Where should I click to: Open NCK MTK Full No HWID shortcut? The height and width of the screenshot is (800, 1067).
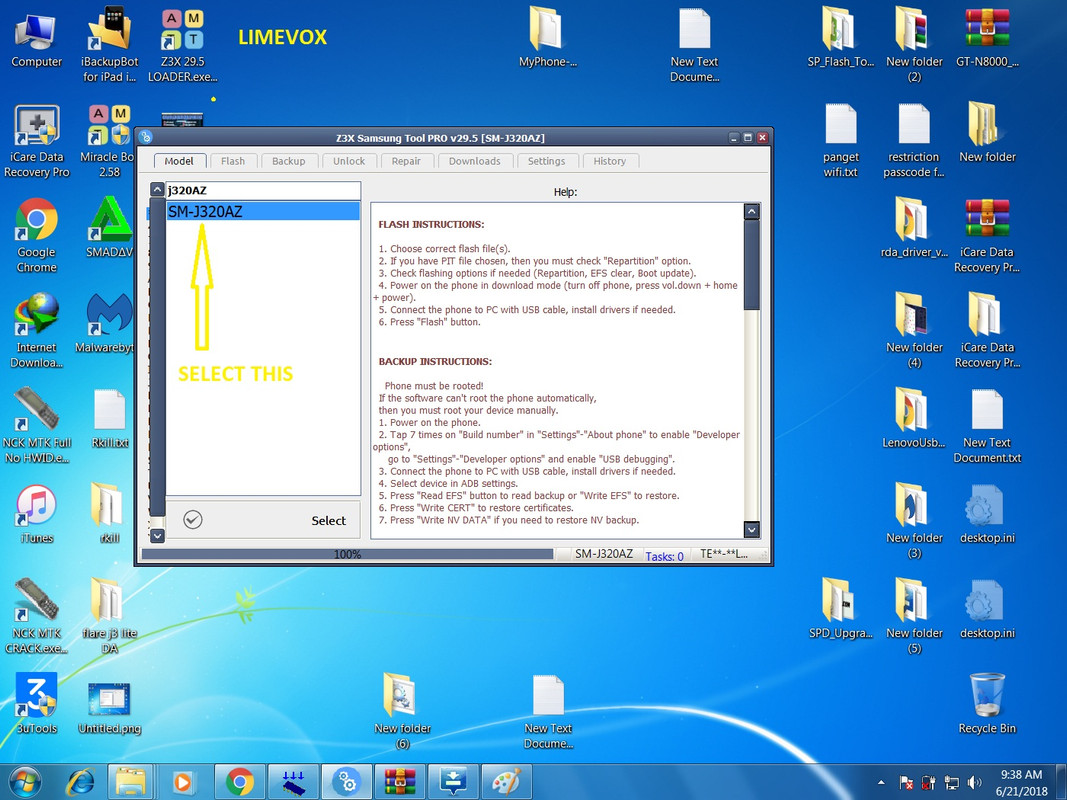[37, 426]
